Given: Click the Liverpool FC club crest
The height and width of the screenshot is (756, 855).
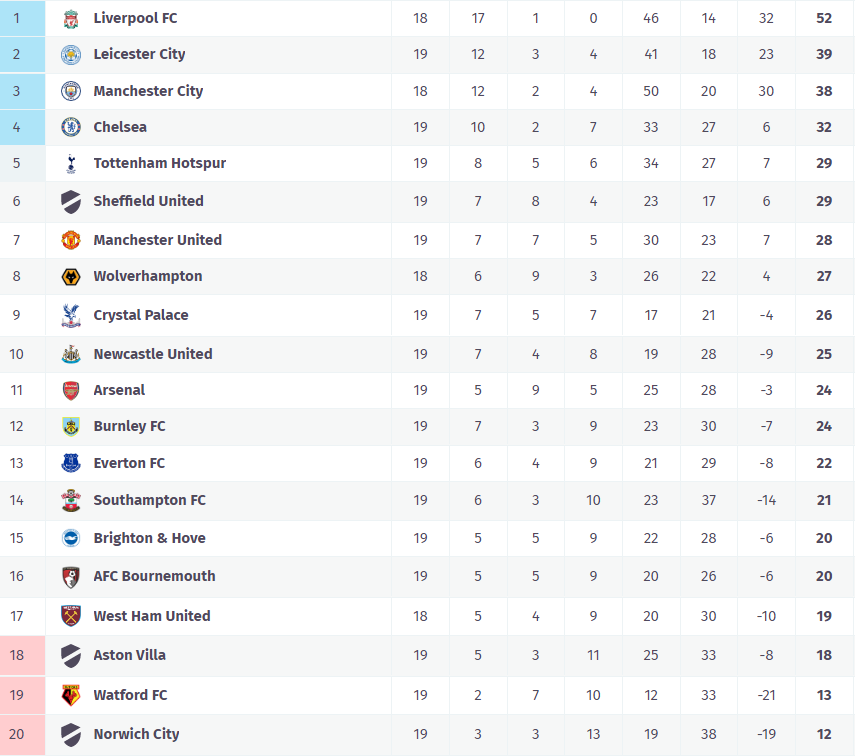Looking at the screenshot, I should click(x=71, y=18).
